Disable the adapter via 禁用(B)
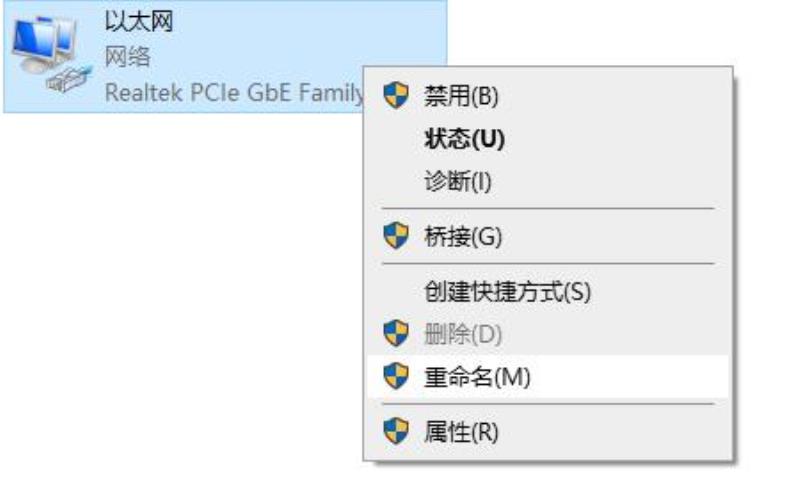Screen dimensions: 800x503 coord(547,95)
